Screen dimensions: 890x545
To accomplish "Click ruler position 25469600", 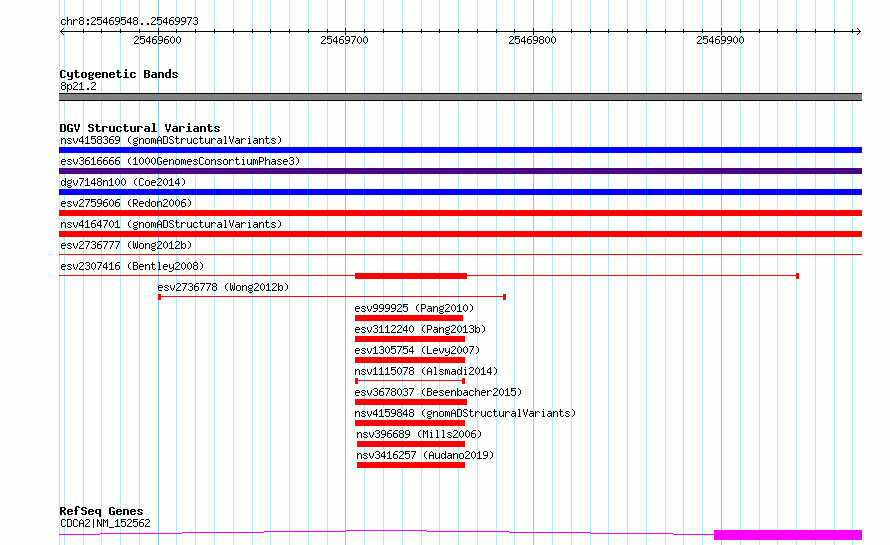I will (x=157, y=40).
